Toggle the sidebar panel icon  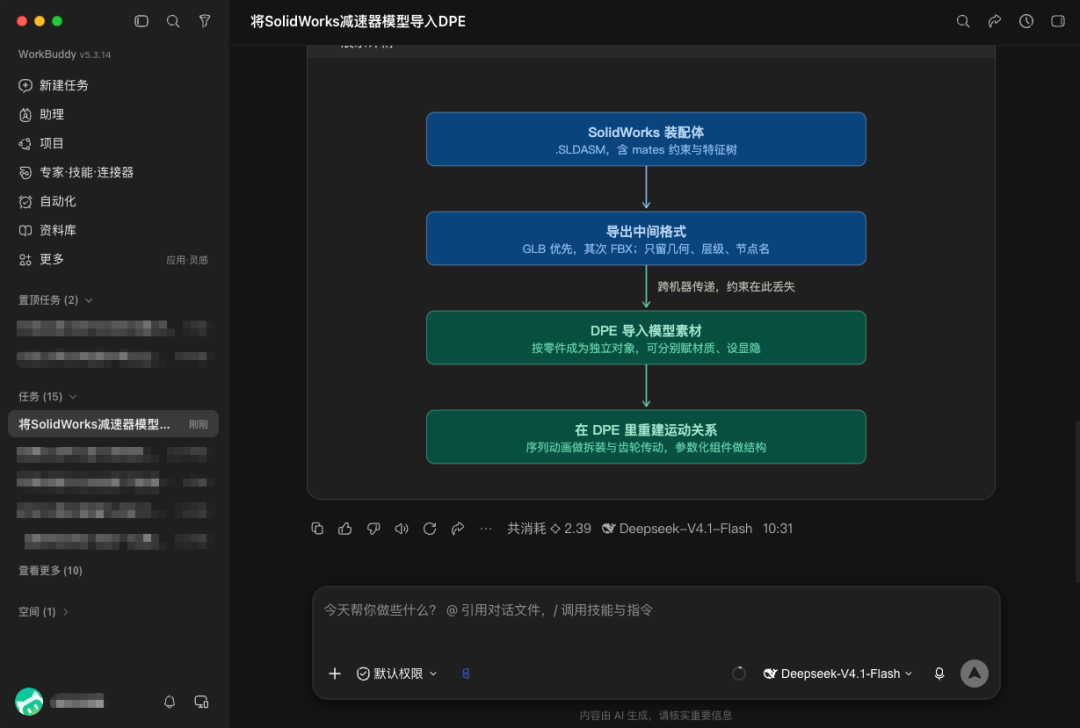pyautogui.click(x=141, y=21)
